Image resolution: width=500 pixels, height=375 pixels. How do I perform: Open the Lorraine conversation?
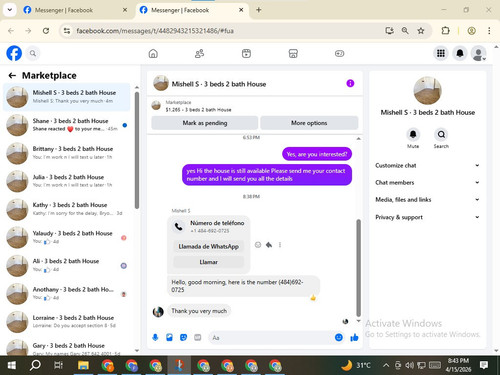(67, 322)
